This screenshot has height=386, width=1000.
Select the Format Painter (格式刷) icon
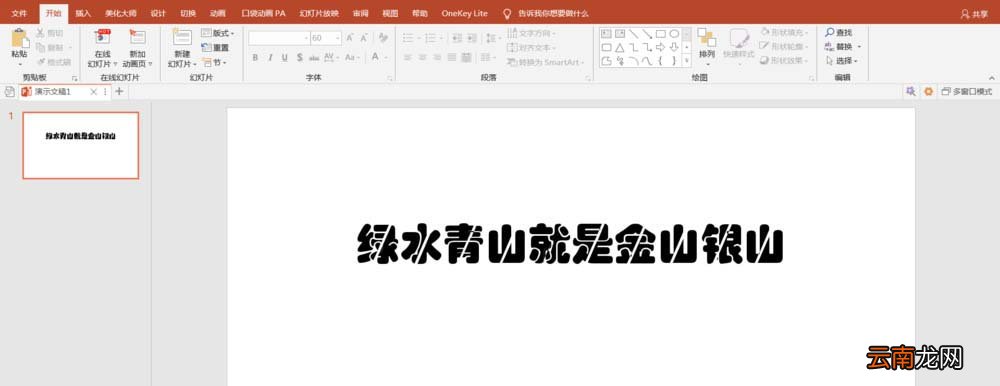tap(41, 62)
